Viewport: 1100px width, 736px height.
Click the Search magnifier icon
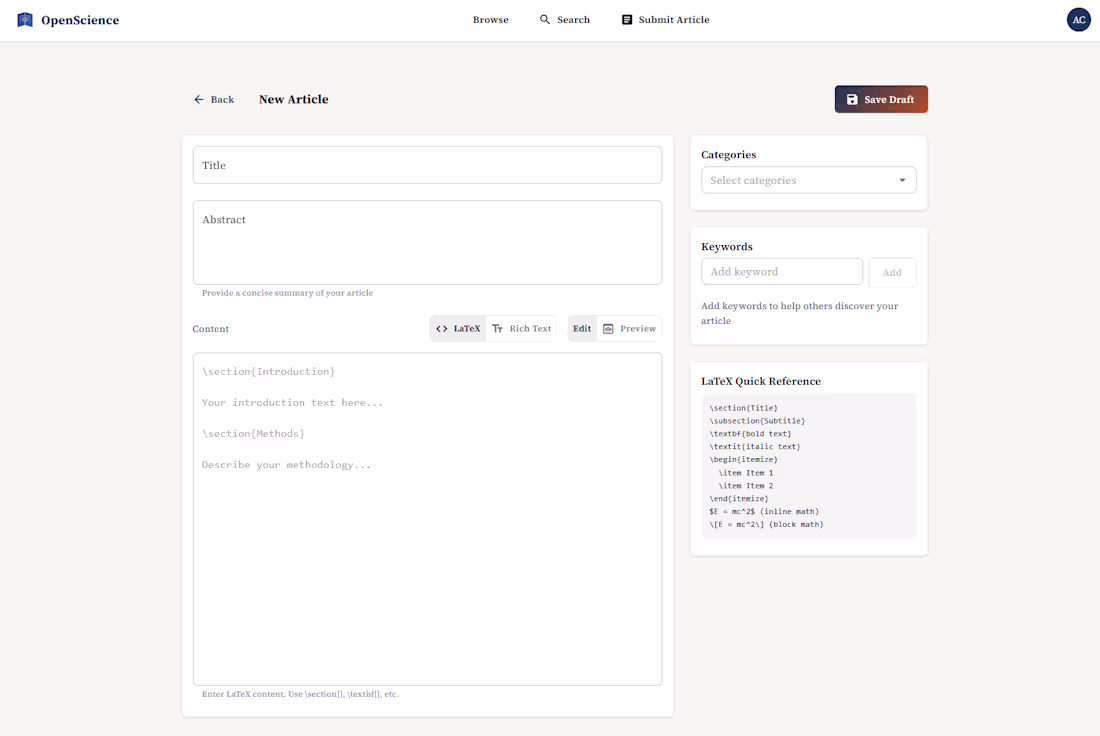click(x=544, y=20)
